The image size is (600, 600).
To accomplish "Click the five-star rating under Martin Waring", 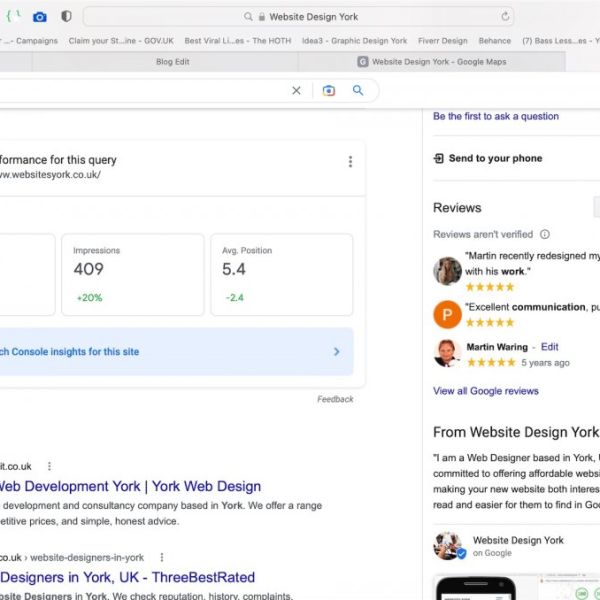I will pos(491,362).
